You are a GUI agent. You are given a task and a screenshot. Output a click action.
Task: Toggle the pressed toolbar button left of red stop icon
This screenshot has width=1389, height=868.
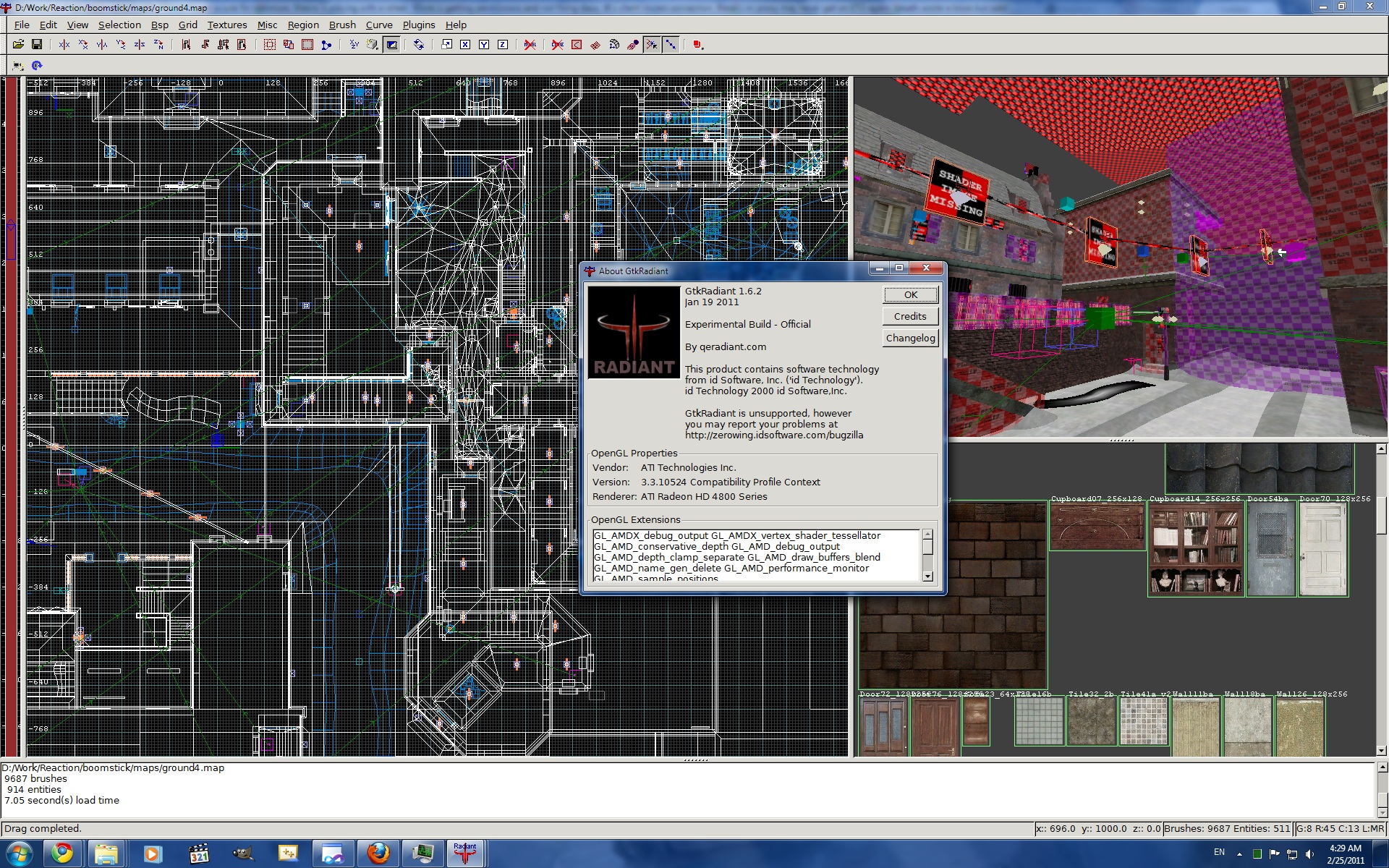(x=671, y=45)
